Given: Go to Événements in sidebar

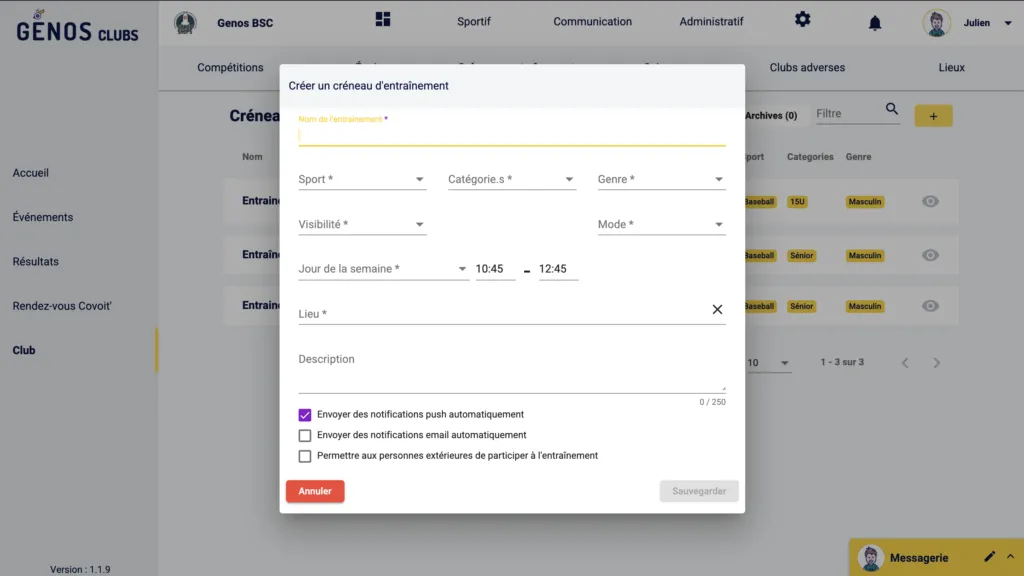Looking at the screenshot, I should pos(43,217).
